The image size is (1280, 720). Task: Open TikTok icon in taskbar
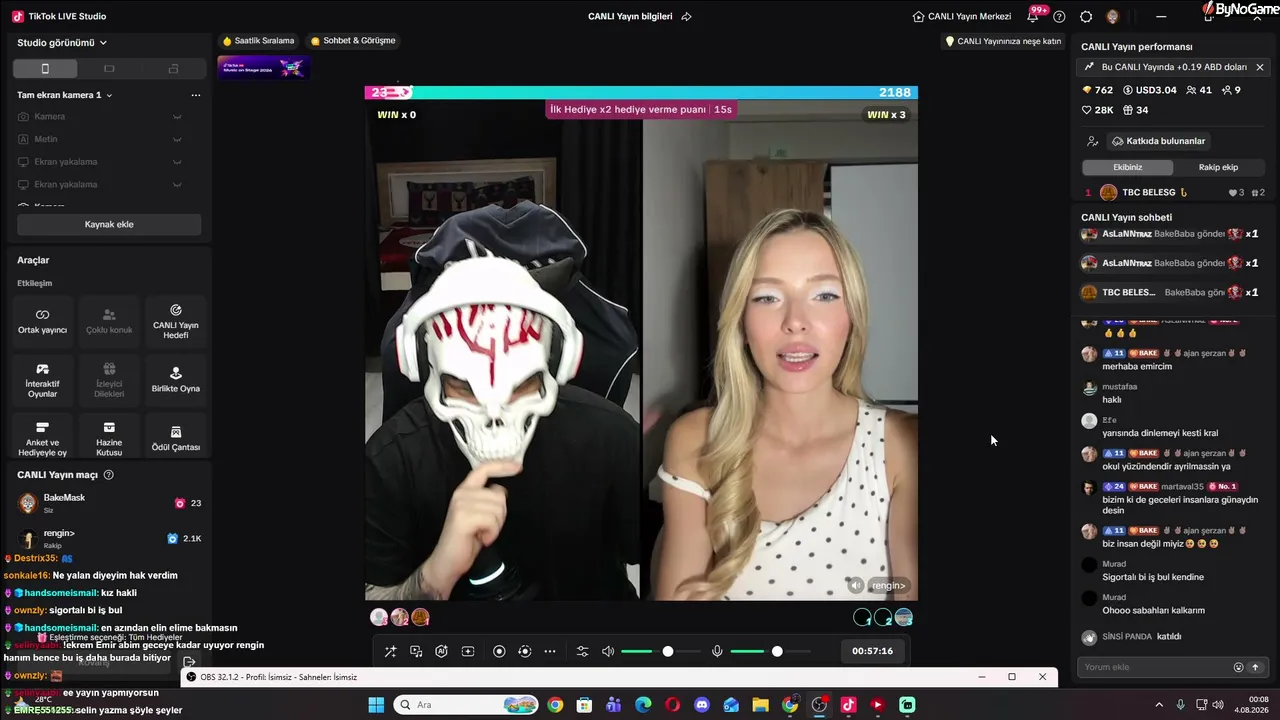click(x=848, y=705)
